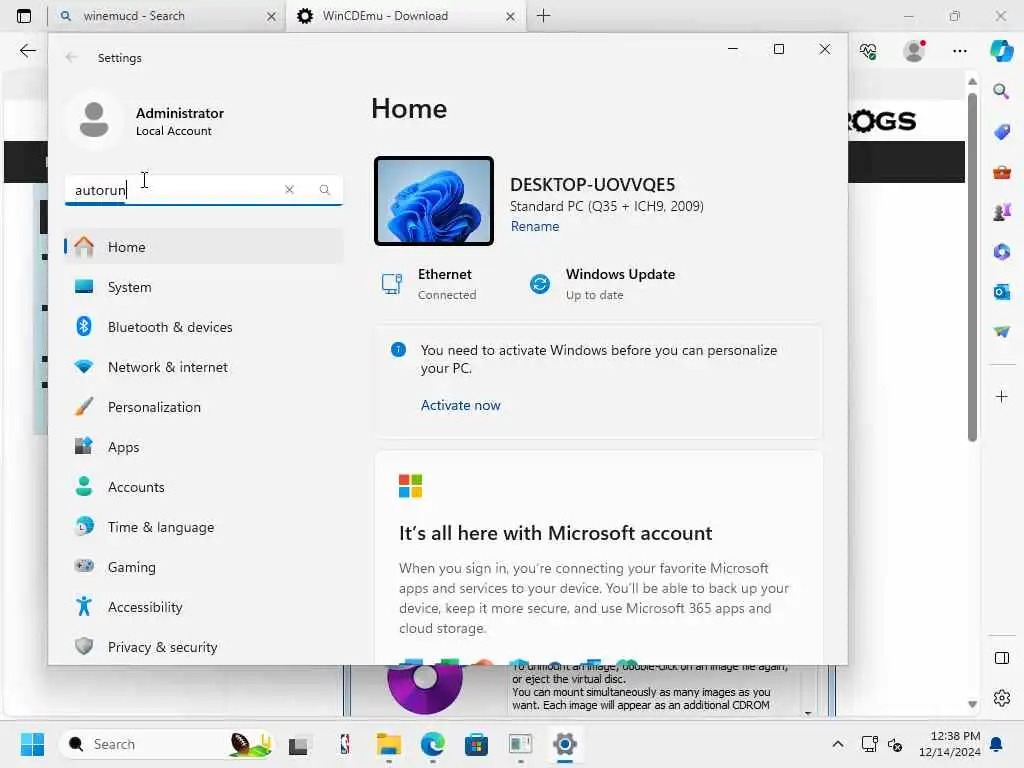
Task: Open the Edge sidebar settings gear
Action: tap(1001, 698)
